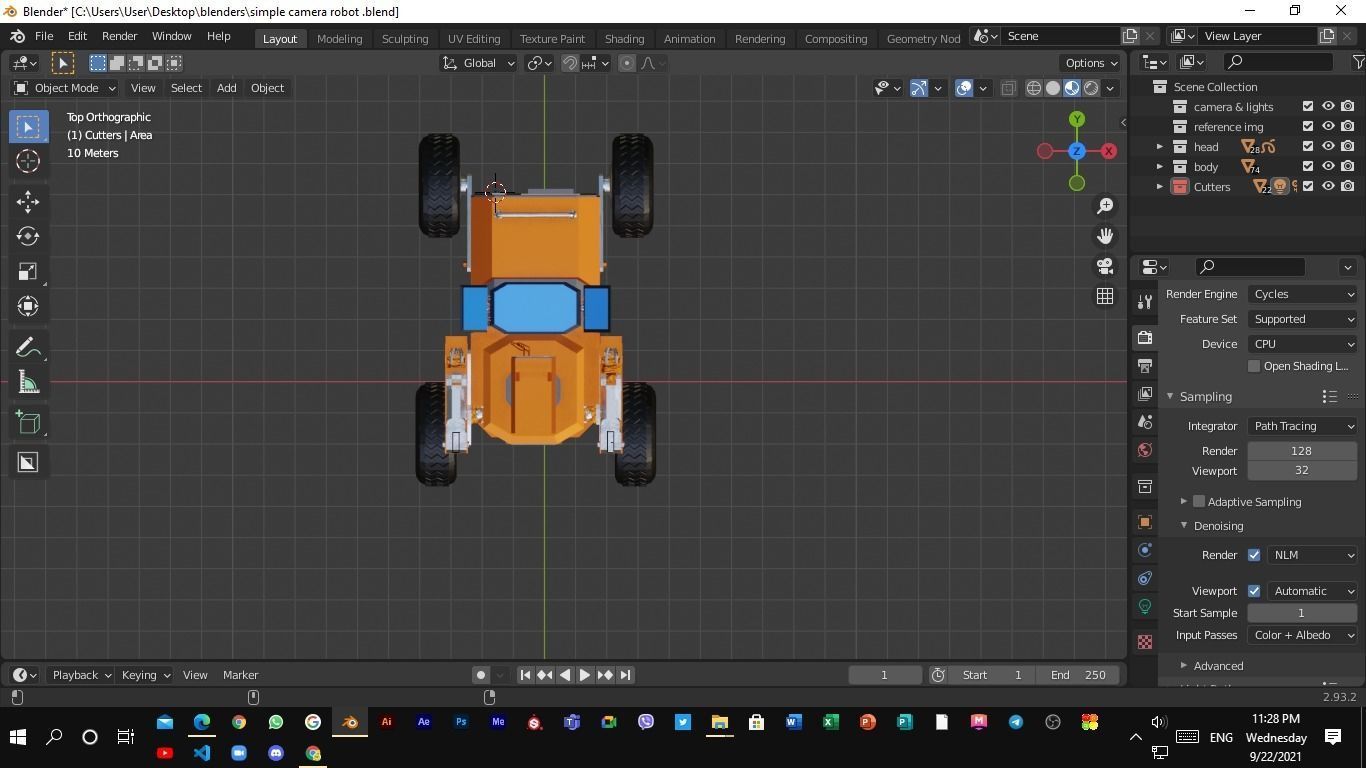This screenshot has width=1366, height=768.
Task: Enable Adaptive Sampling checkbox
Action: coord(1199,502)
